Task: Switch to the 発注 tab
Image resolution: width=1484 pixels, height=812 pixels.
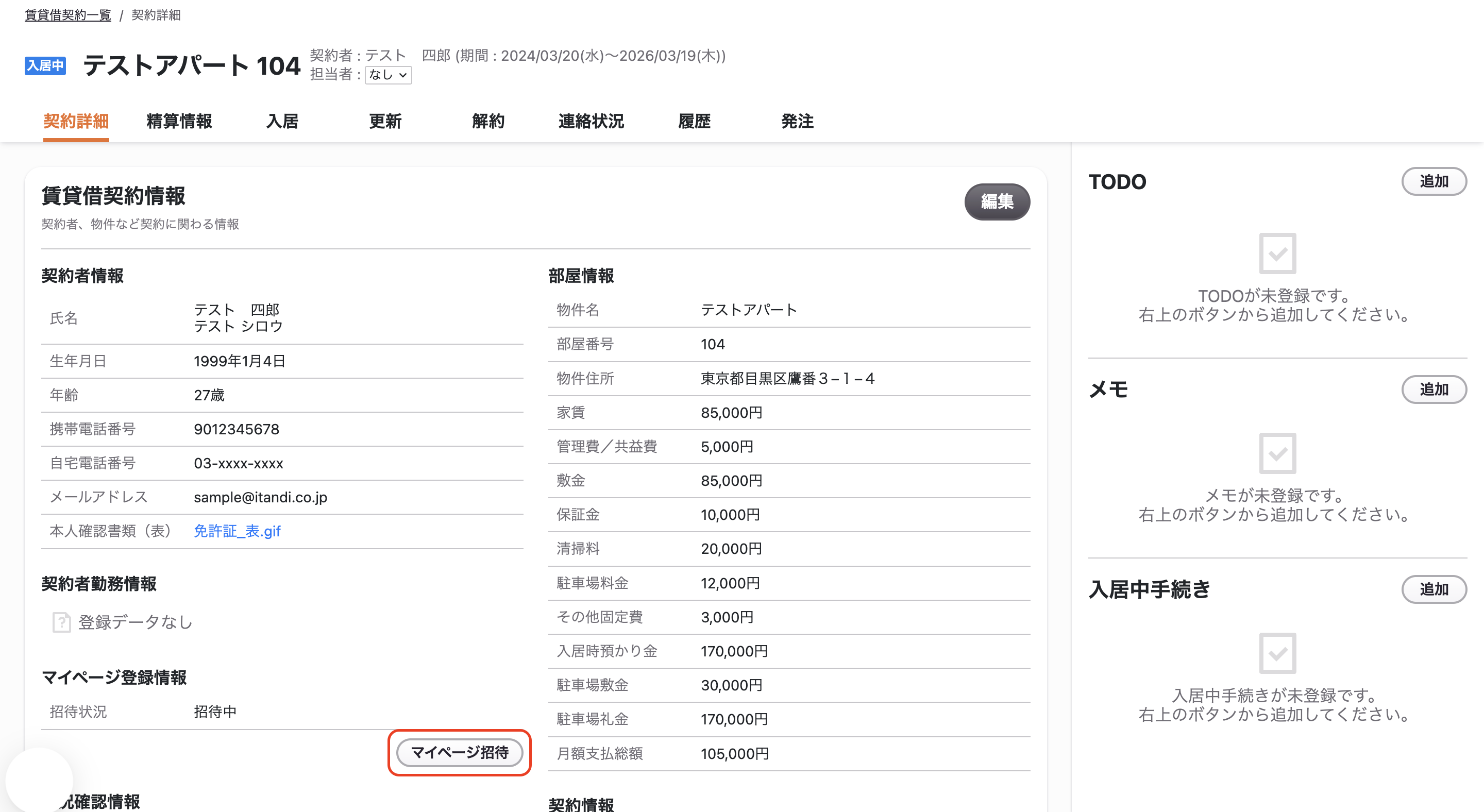Action: point(797,121)
